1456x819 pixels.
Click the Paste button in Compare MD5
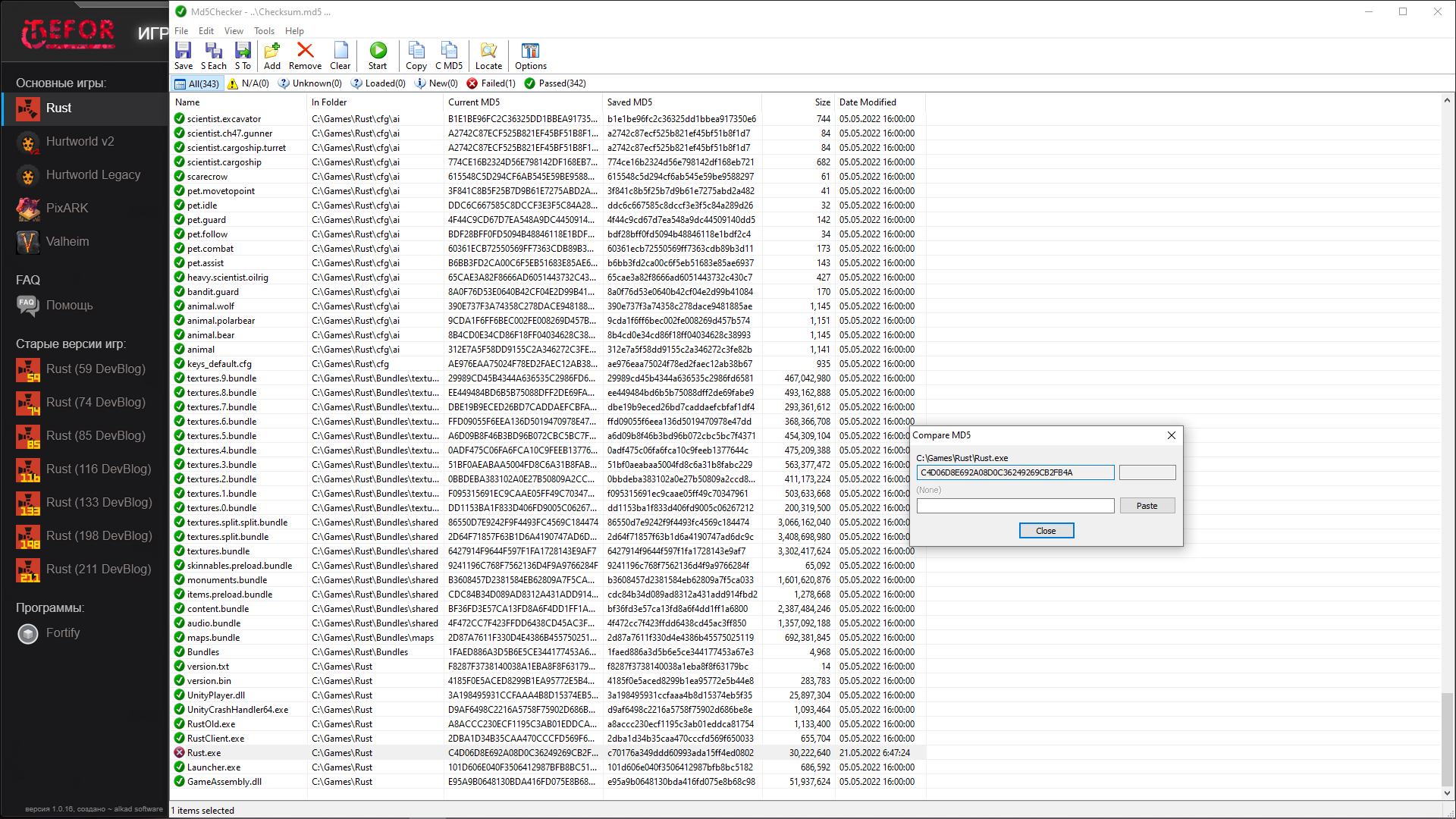pyautogui.click(x=1147, y=506)
